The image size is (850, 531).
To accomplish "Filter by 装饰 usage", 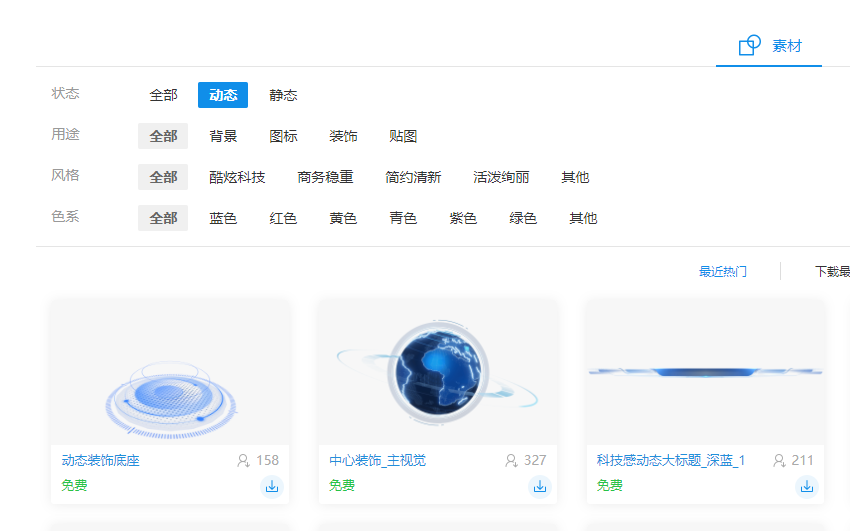I will 343,136.
